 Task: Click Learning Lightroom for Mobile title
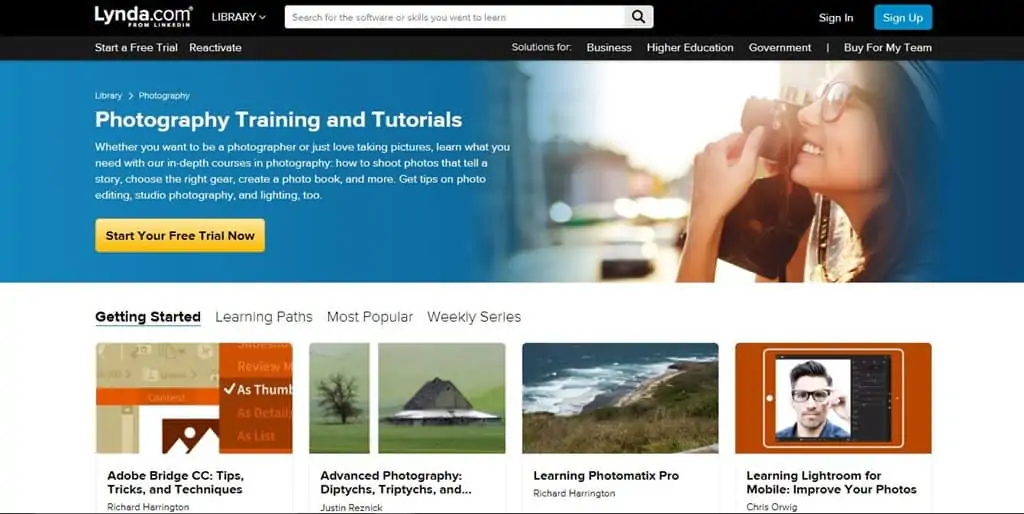[x=831, y=483]
